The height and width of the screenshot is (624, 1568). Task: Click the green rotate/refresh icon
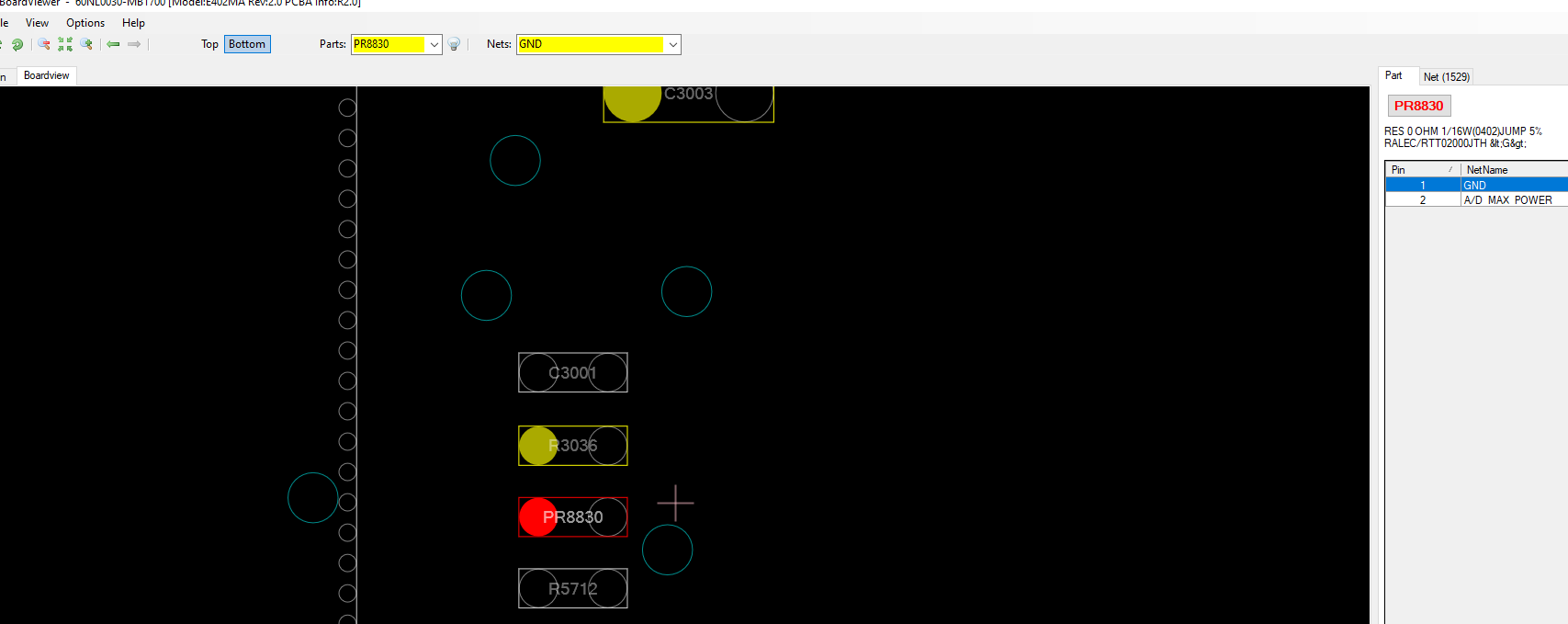tap(17, 44)
